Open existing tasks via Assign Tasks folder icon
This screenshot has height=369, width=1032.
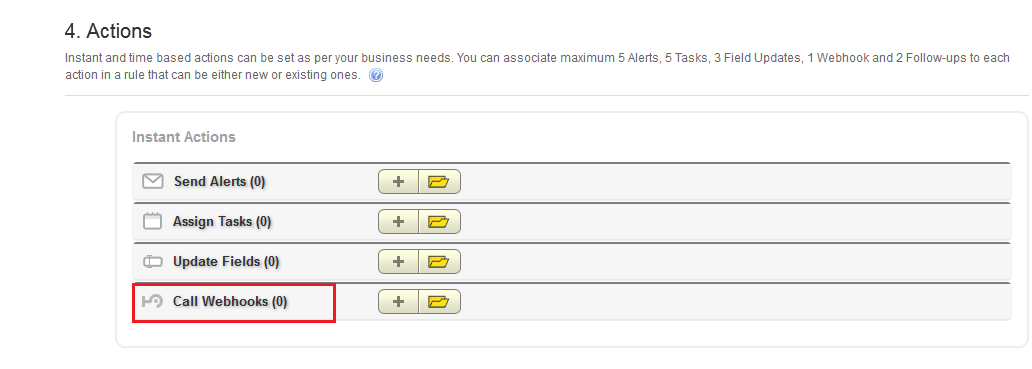(439, 222)
